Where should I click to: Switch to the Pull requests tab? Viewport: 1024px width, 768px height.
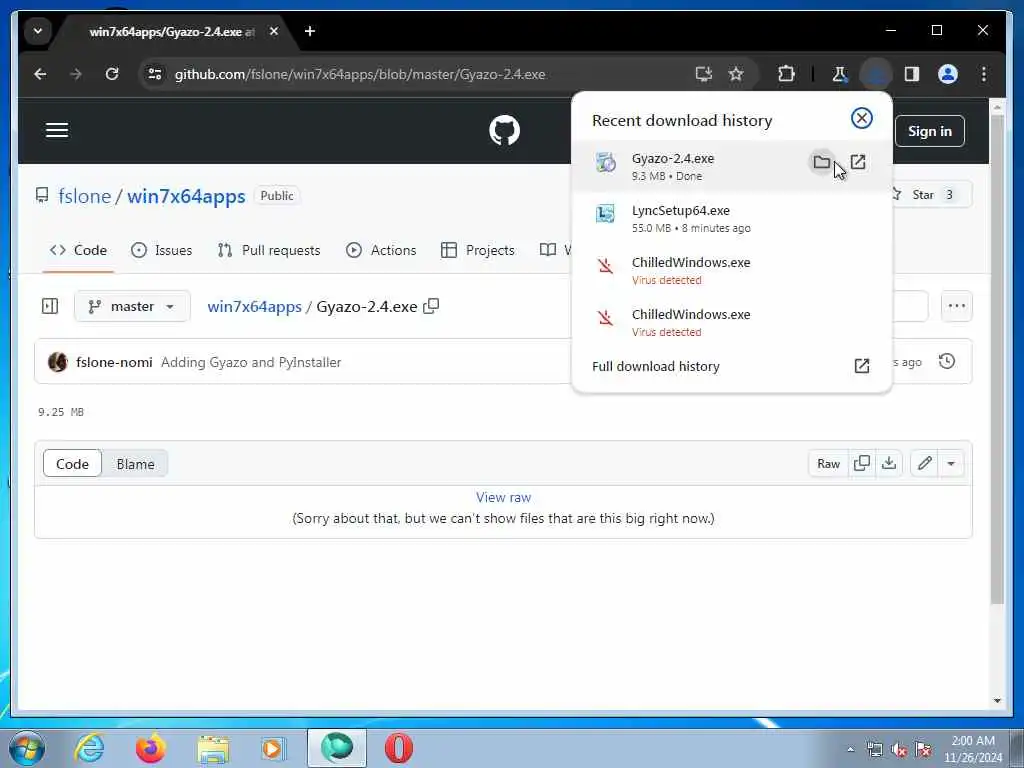[x=269, y=250]
